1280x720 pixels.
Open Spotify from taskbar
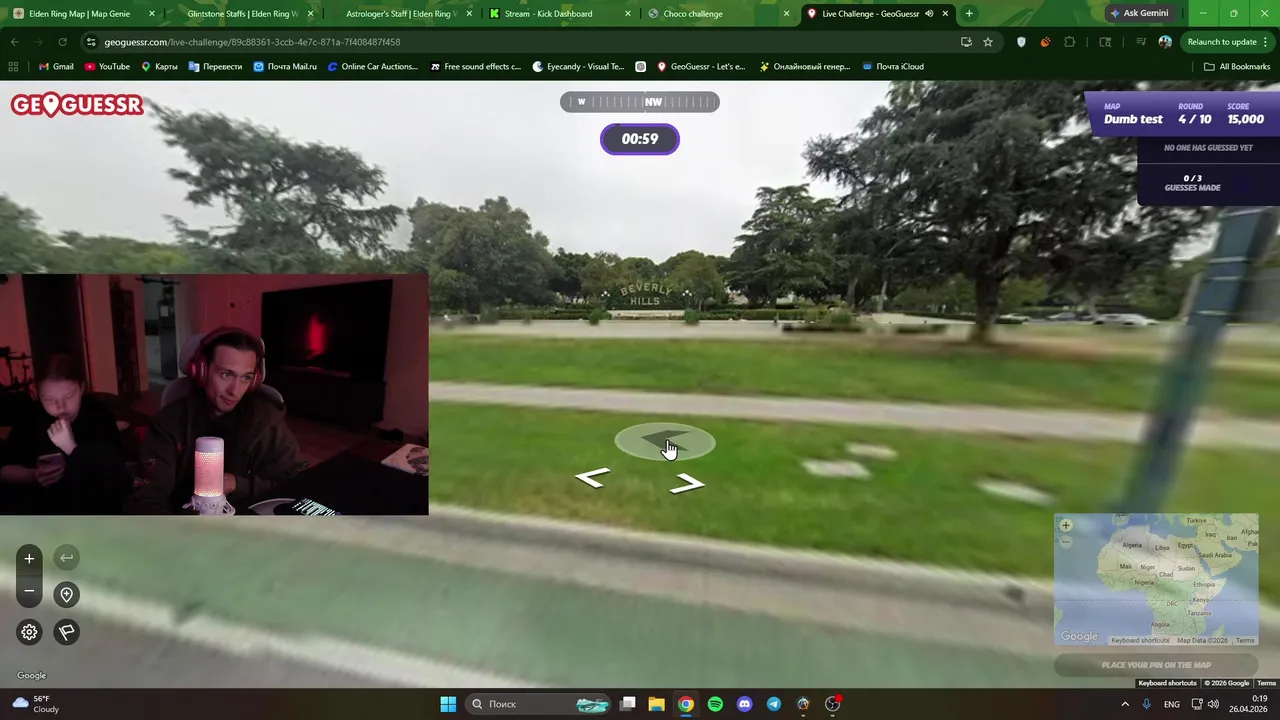click(715, 704)
